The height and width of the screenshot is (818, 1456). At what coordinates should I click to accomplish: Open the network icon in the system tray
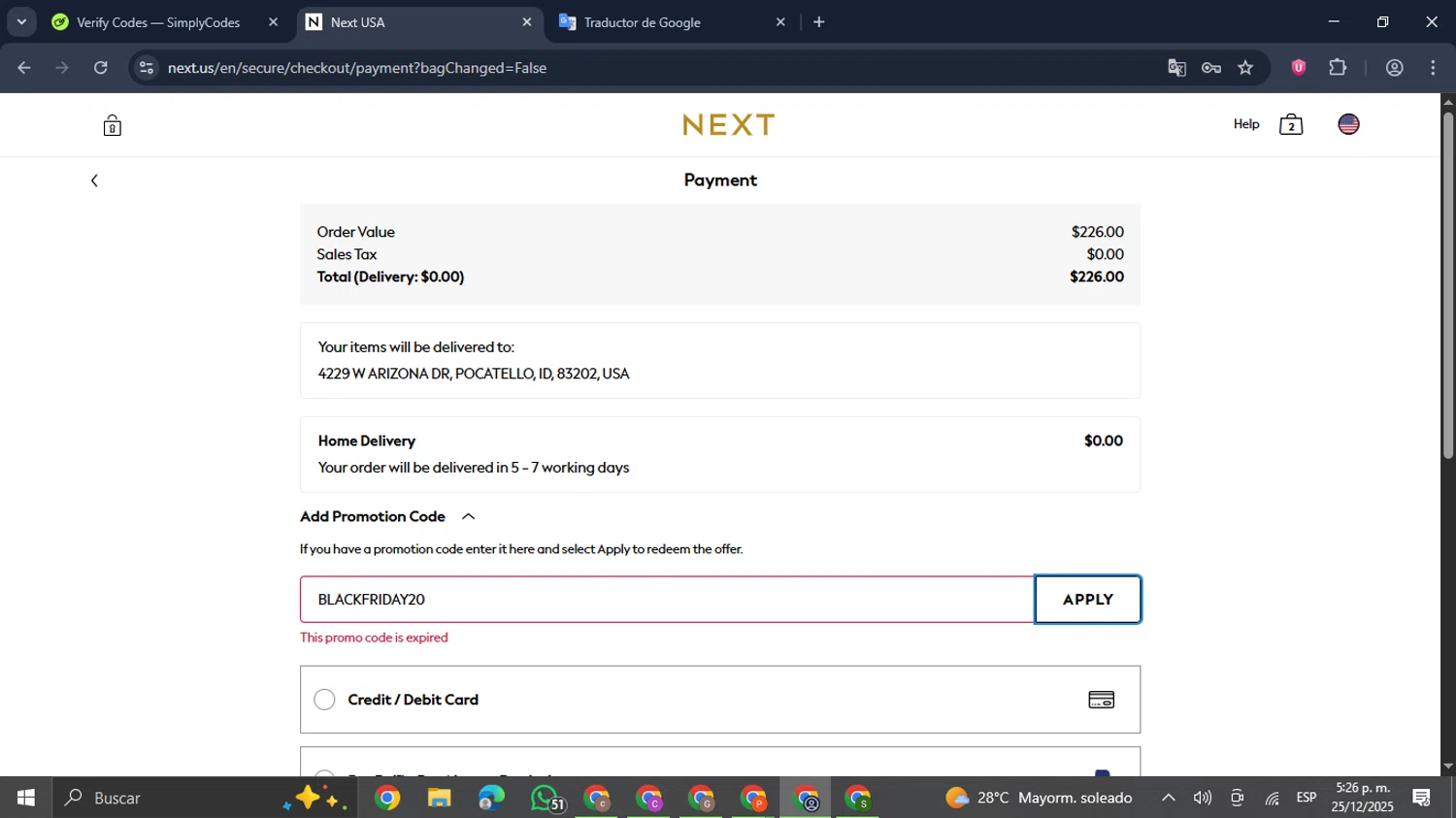[1273, 798]
